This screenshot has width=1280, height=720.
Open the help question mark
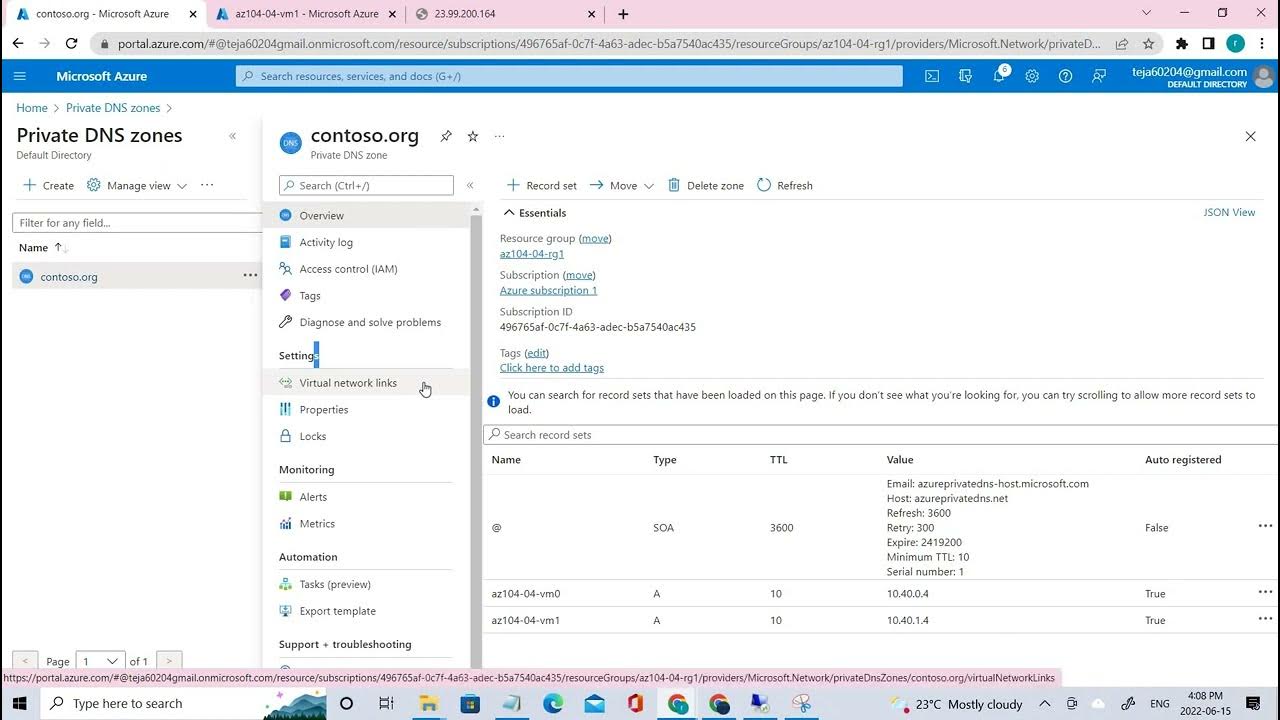1066,76
